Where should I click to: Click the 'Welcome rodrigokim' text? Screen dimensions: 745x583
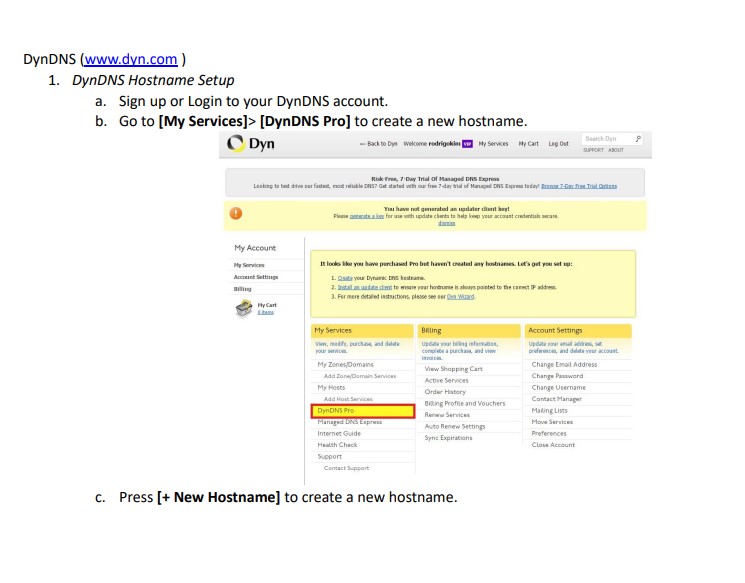click(x=432, y=143)
